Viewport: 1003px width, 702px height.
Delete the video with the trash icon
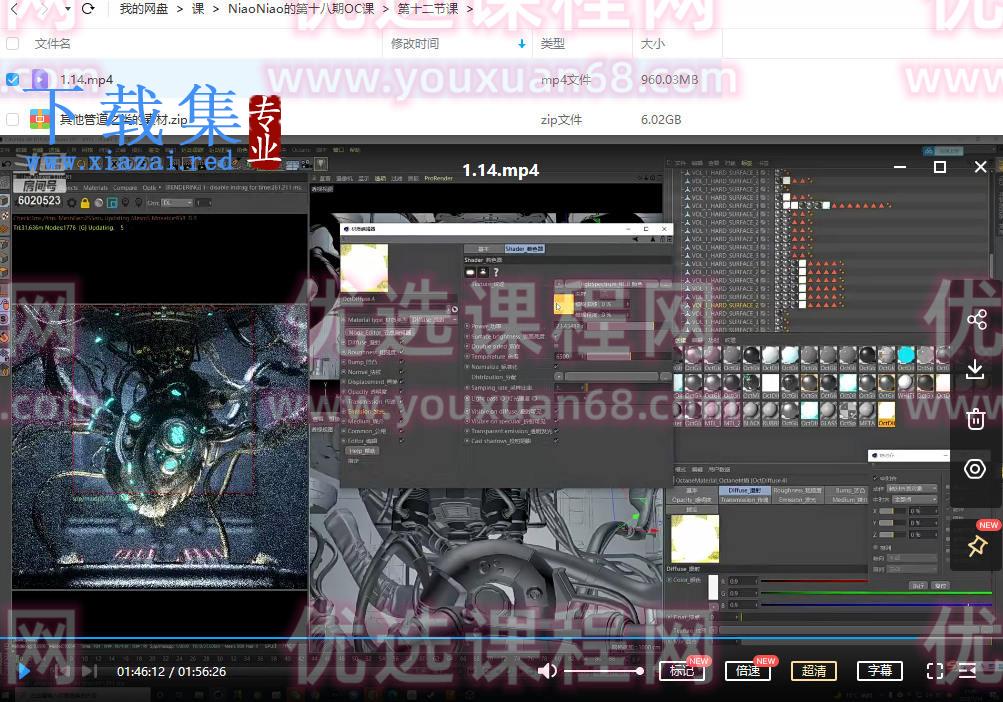pos(975,420)
